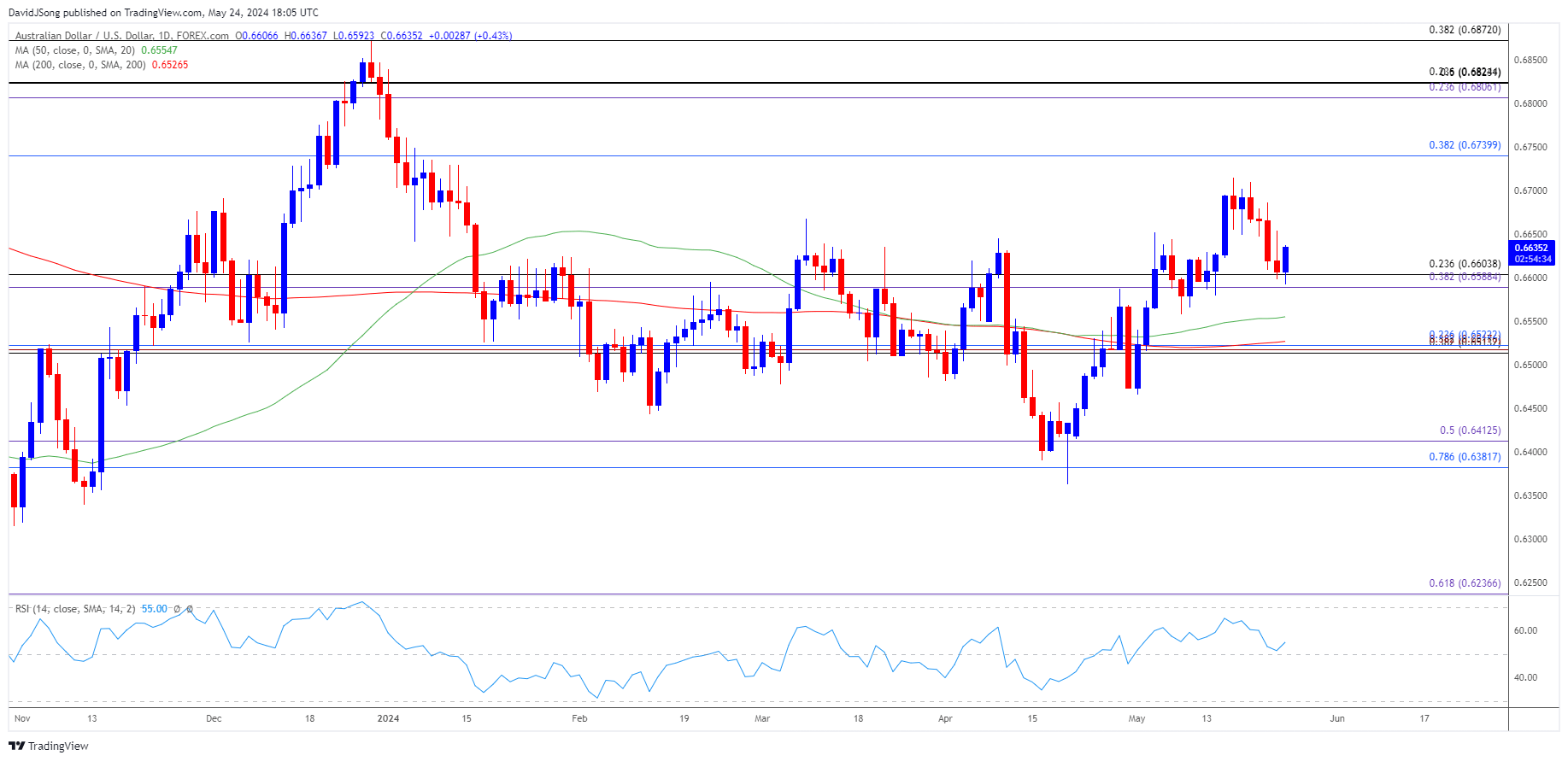Click the Apr date label on the time axis
This screenshot has width=1568, height=761.
(x=945, y=718)
